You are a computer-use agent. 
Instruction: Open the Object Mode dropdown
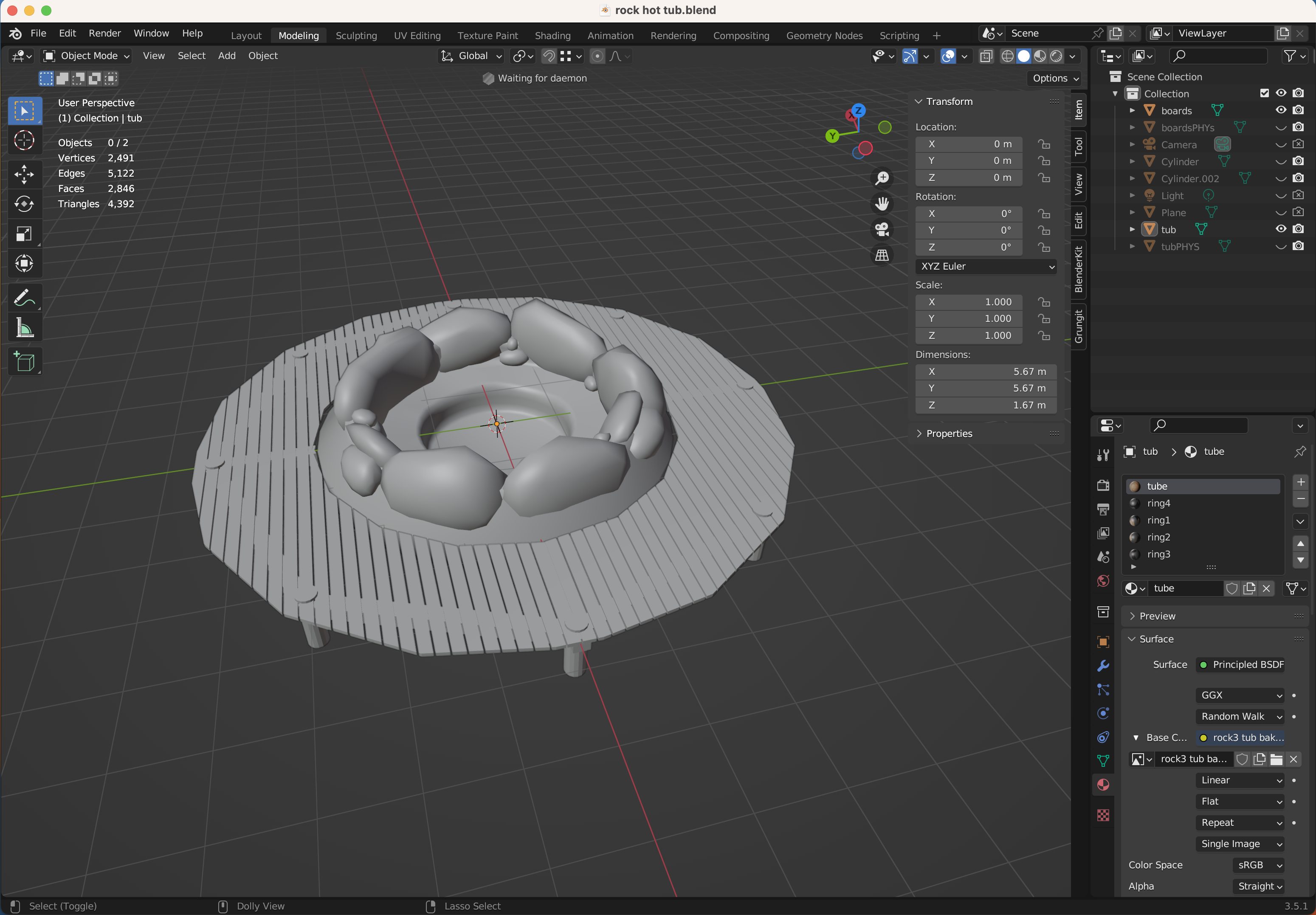pos(87,56)
